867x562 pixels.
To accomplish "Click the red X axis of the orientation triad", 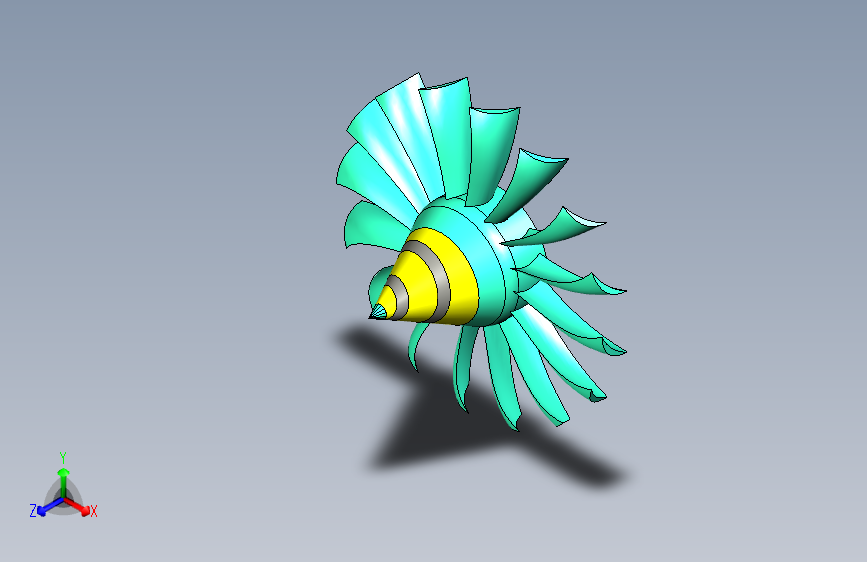I will click(x=77, y=506).
